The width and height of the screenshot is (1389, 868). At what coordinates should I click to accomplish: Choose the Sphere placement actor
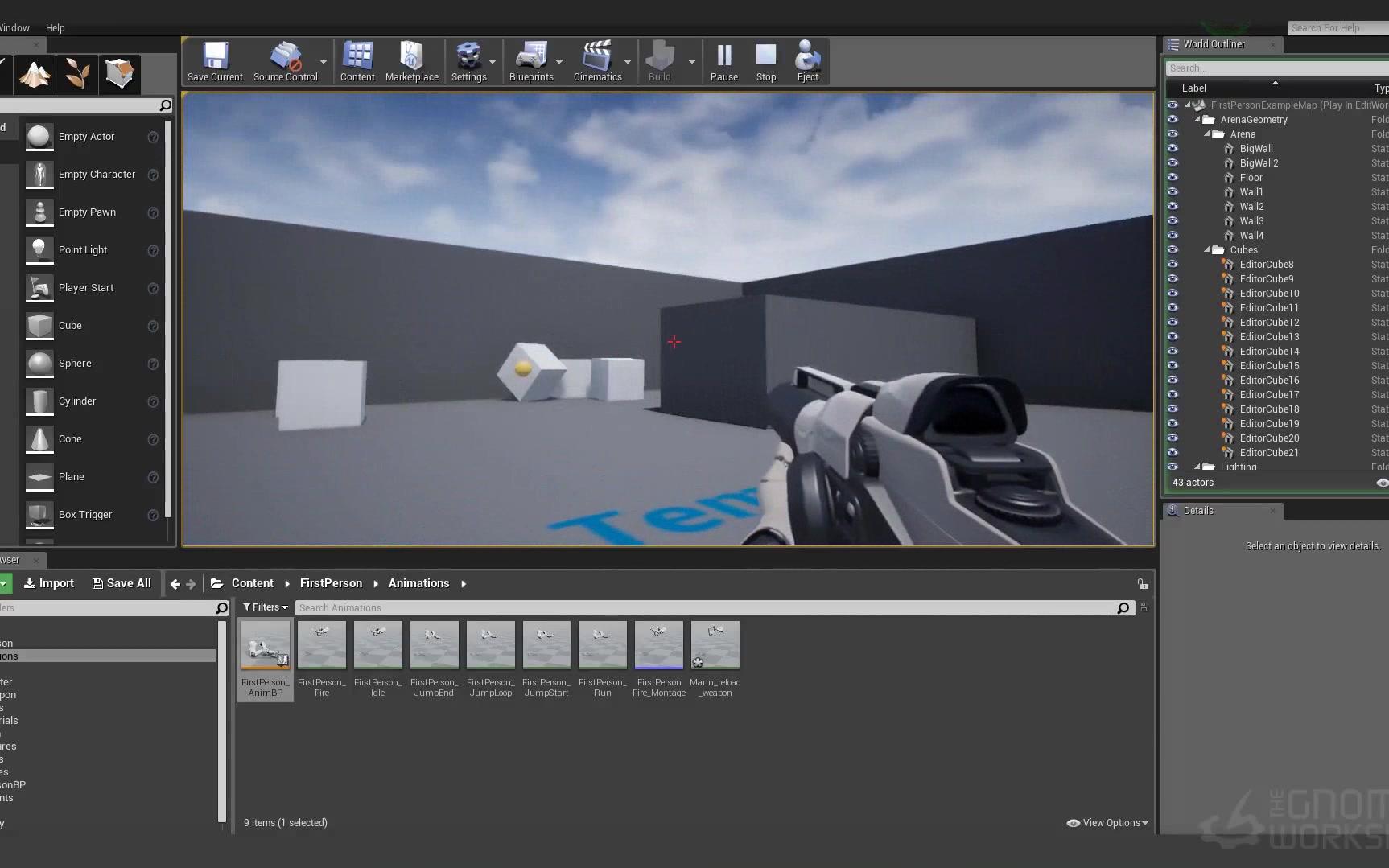tap(74, 363)
